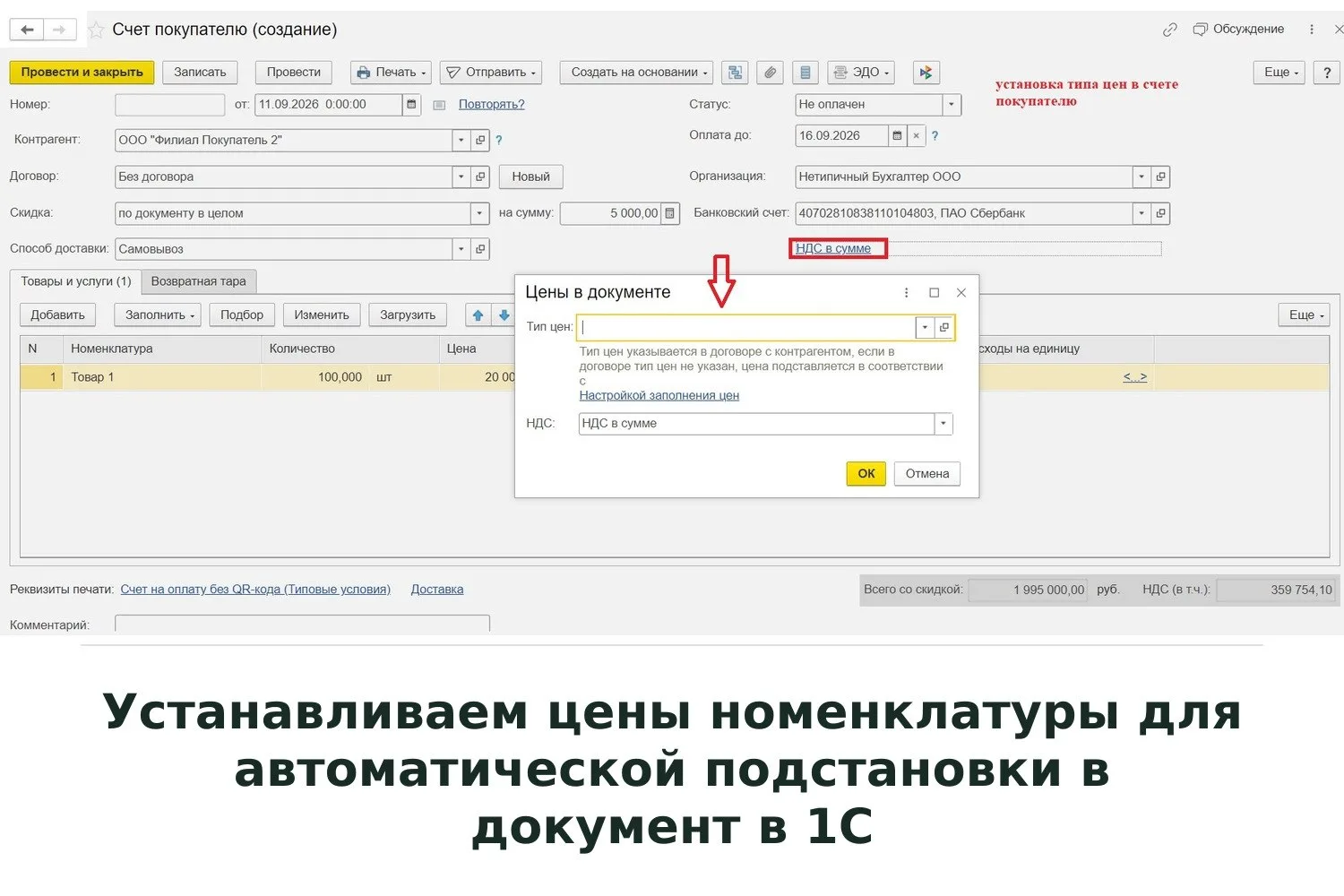Click the colored play-arrow icon in the toolbar

[926, 73]
